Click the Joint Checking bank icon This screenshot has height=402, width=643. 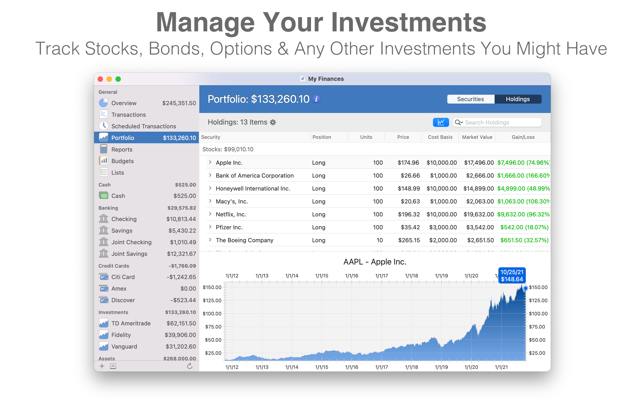coord(103,242)
